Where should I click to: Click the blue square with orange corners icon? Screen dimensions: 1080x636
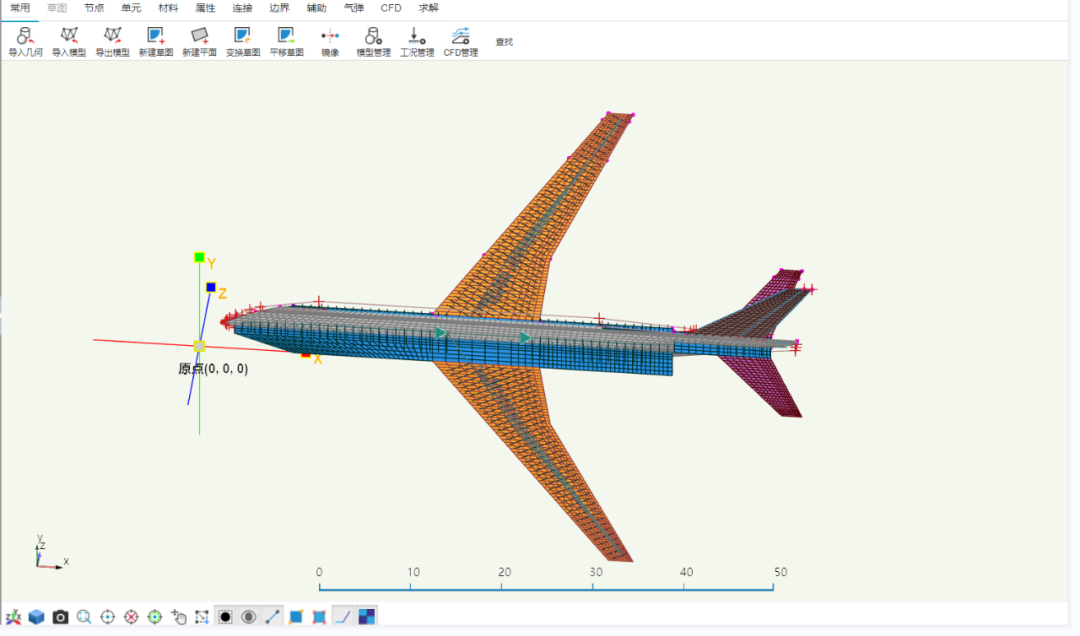(x=296, y=617)
